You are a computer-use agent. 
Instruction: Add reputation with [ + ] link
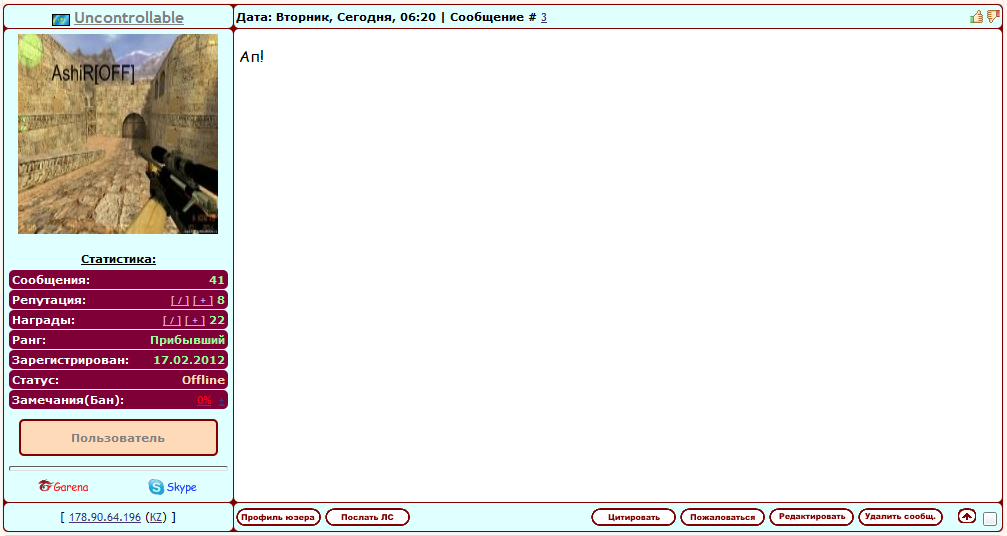(203, 300)
